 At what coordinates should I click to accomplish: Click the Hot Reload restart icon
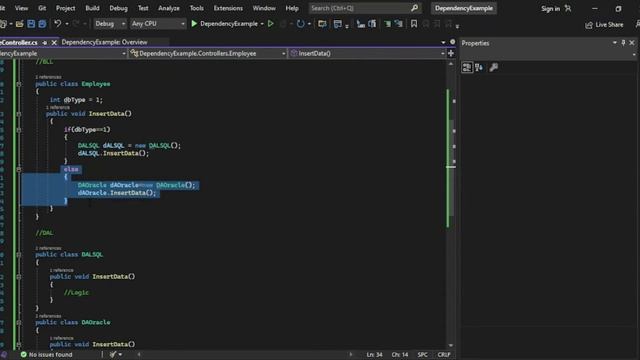(x=300, y=24)
